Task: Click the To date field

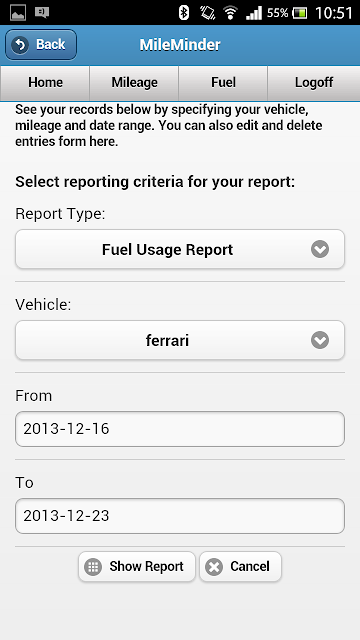Action: pos(180,516)
